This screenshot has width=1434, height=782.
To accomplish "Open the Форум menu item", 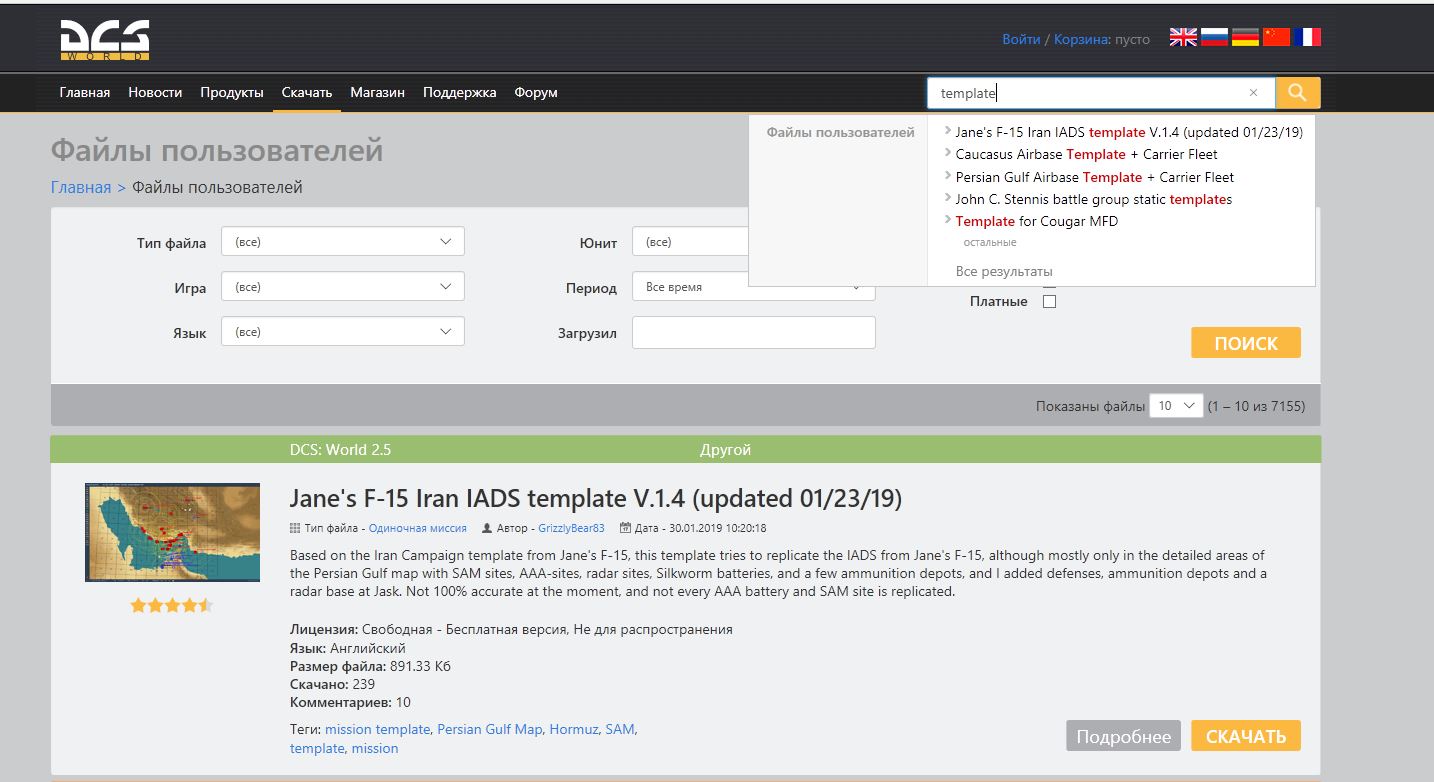I will (536, 92).
